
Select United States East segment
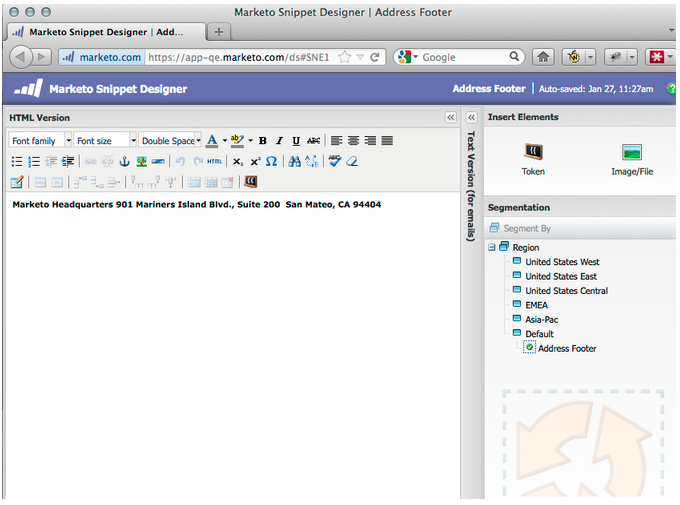point(561,276)
